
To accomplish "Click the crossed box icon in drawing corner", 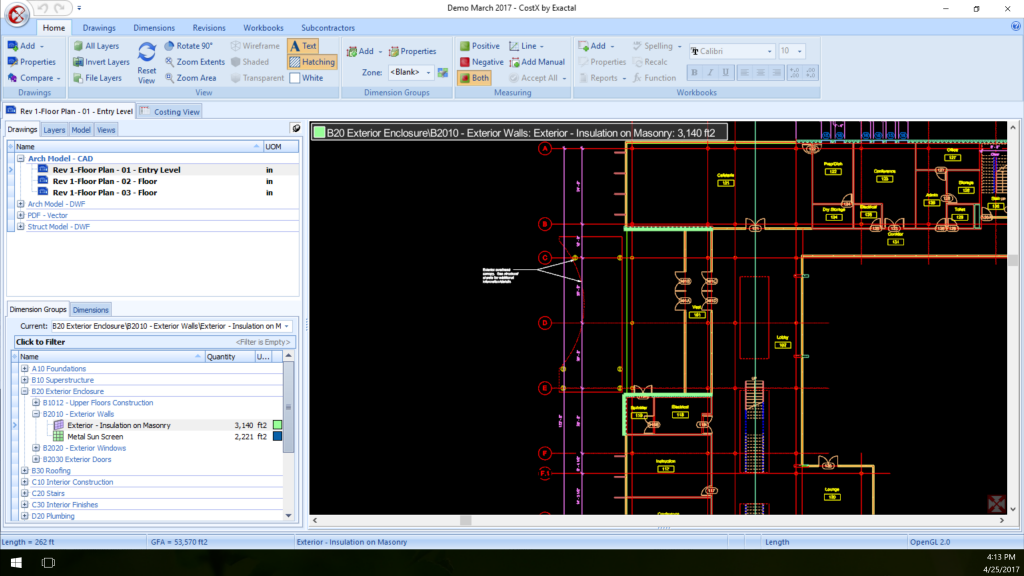I will point(996,504).
